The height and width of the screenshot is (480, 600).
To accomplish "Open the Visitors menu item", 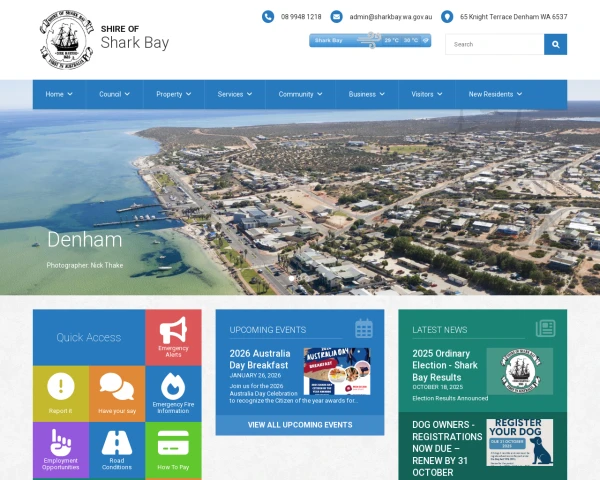I will [427, 94].
